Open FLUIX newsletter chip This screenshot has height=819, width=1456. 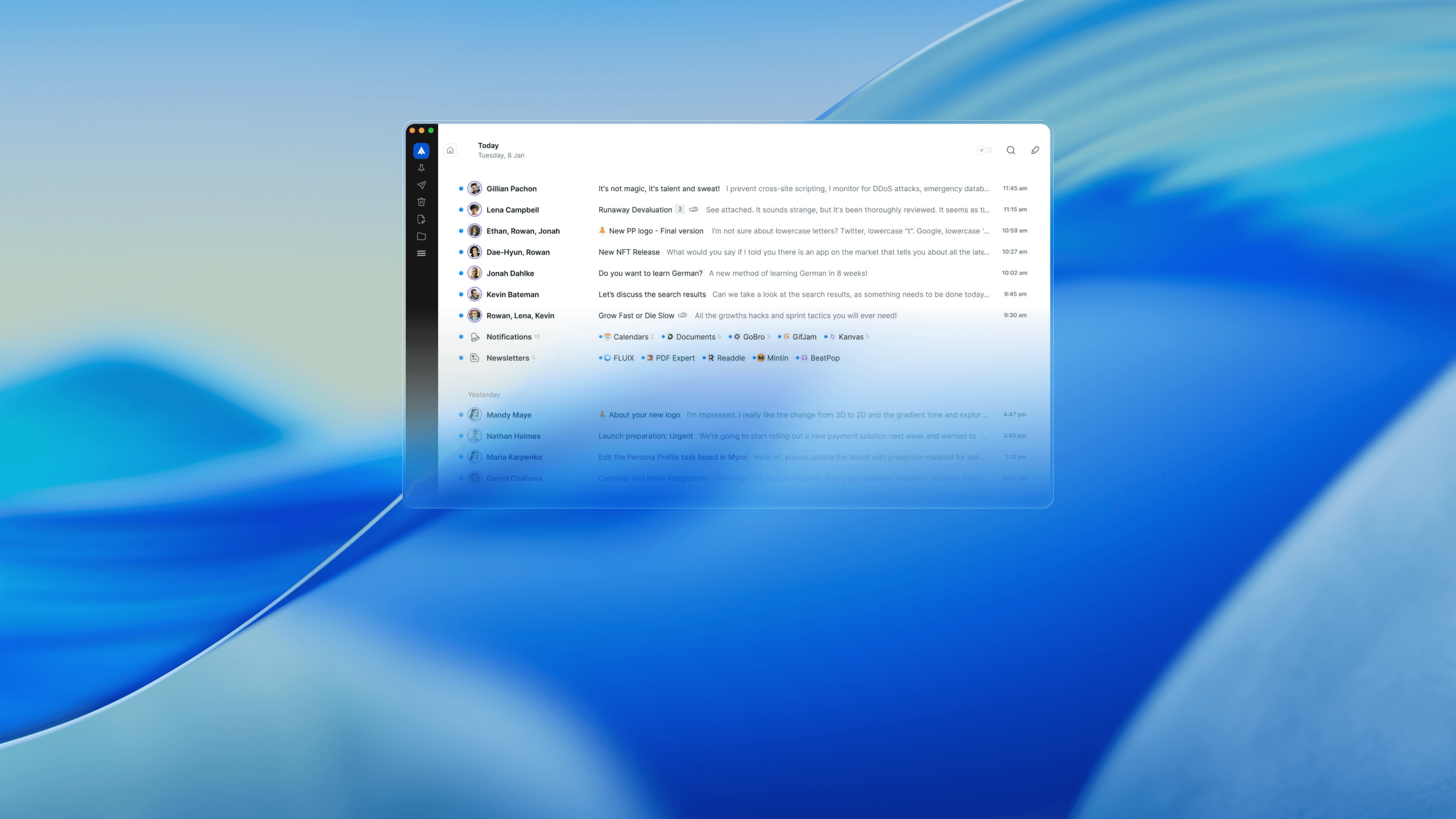[x=617, y=358]
